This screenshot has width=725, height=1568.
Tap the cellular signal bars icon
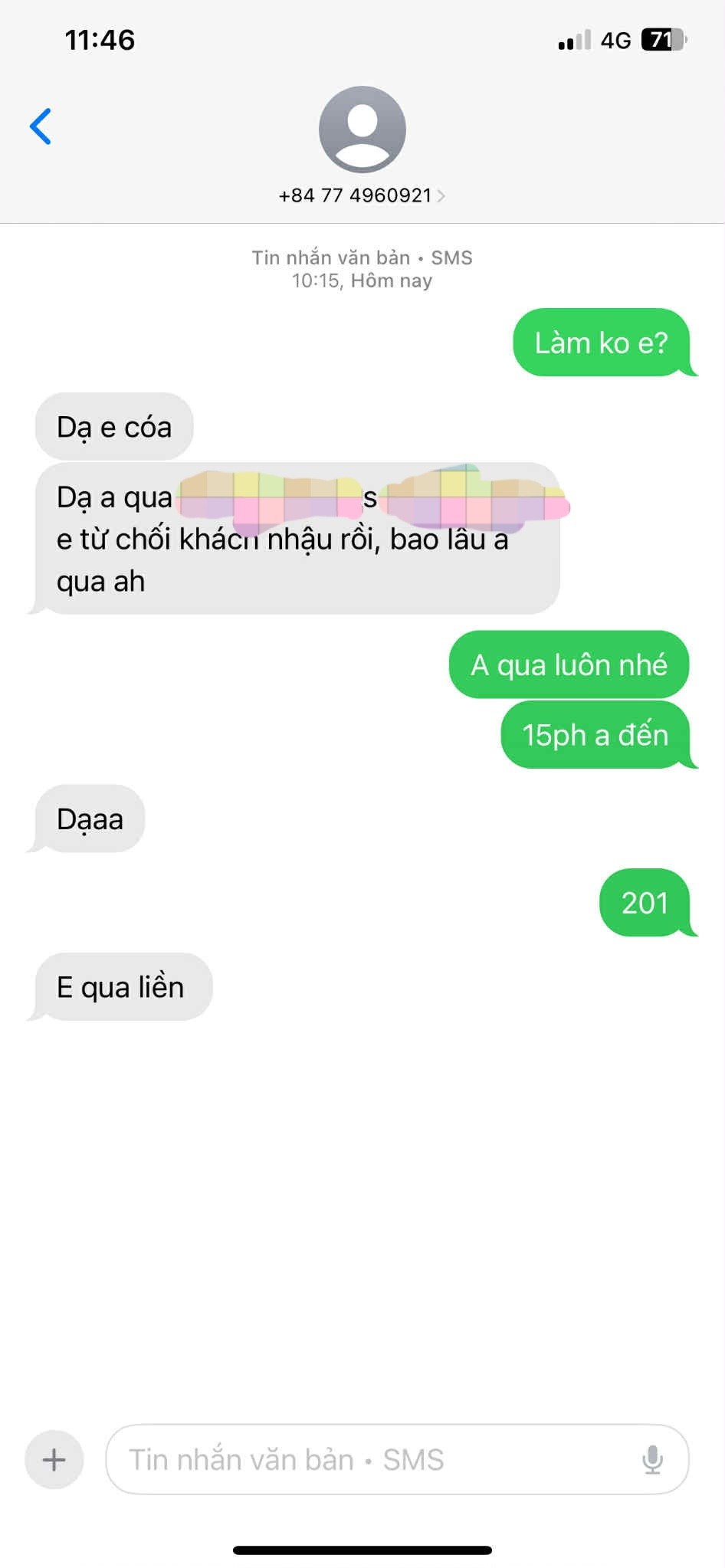(575, 40)
